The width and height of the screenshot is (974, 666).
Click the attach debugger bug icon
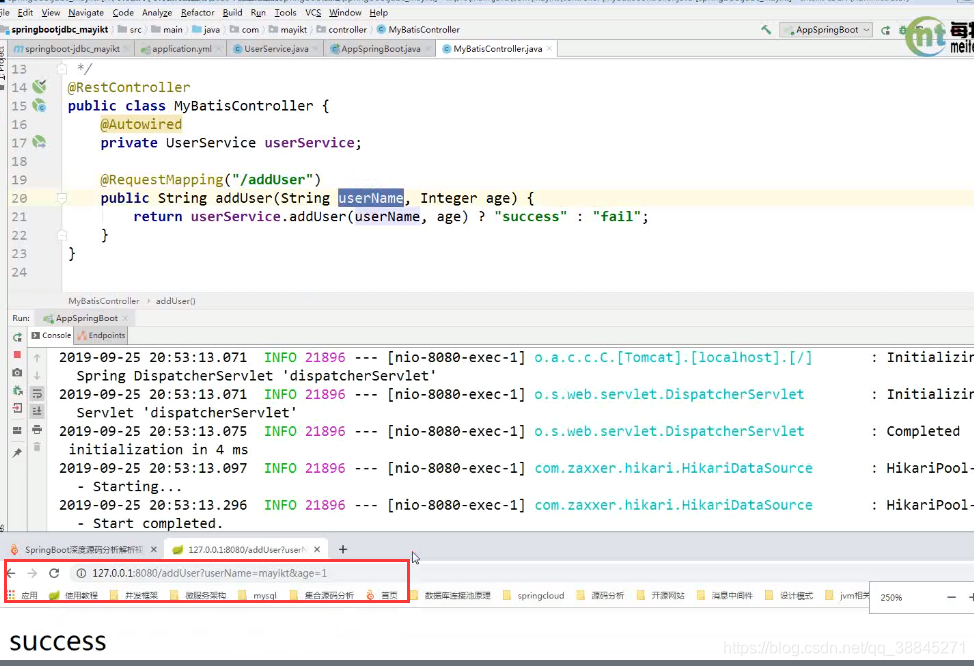(17, 391)
